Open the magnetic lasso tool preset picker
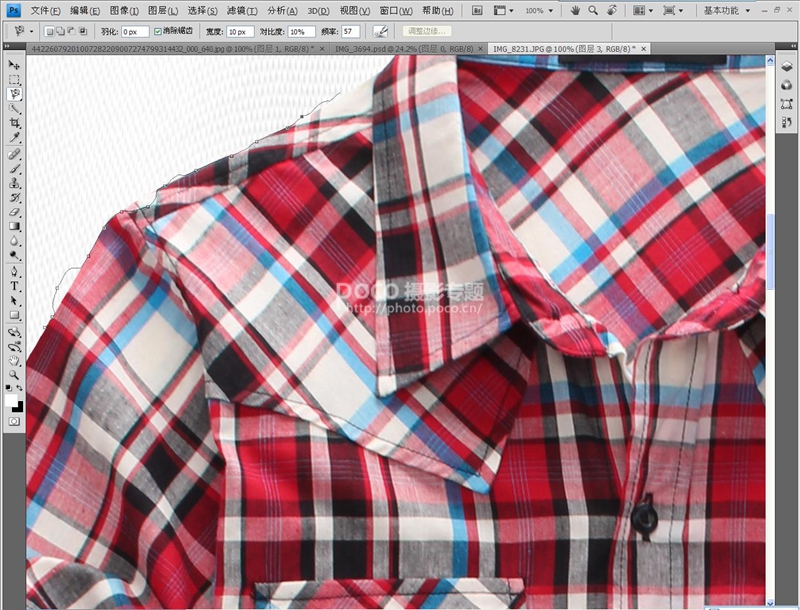 (x=24, y=31)
